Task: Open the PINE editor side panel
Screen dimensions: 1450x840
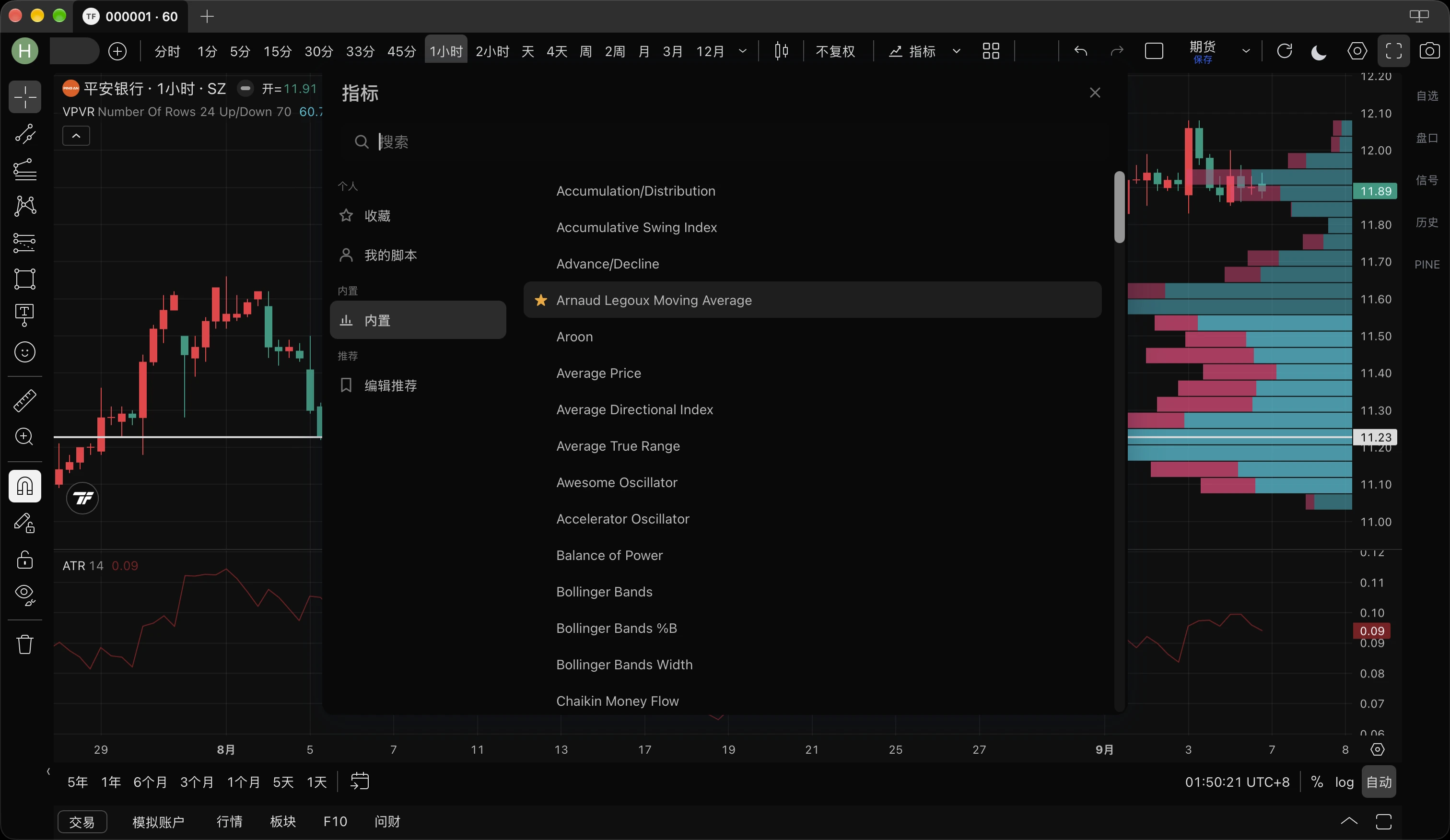Action: coord(1427,264)
